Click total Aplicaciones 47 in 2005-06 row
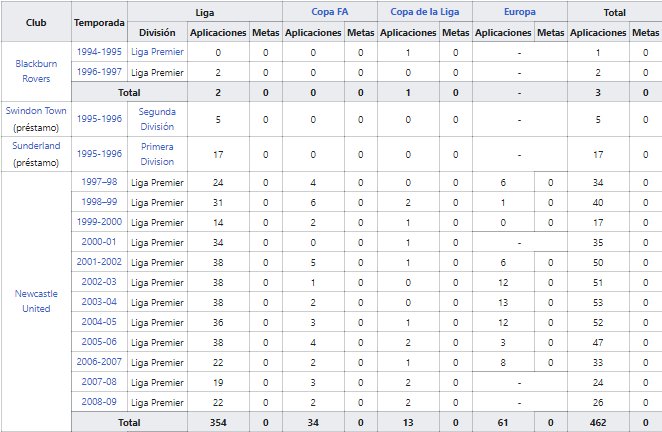 pos(598,342)
